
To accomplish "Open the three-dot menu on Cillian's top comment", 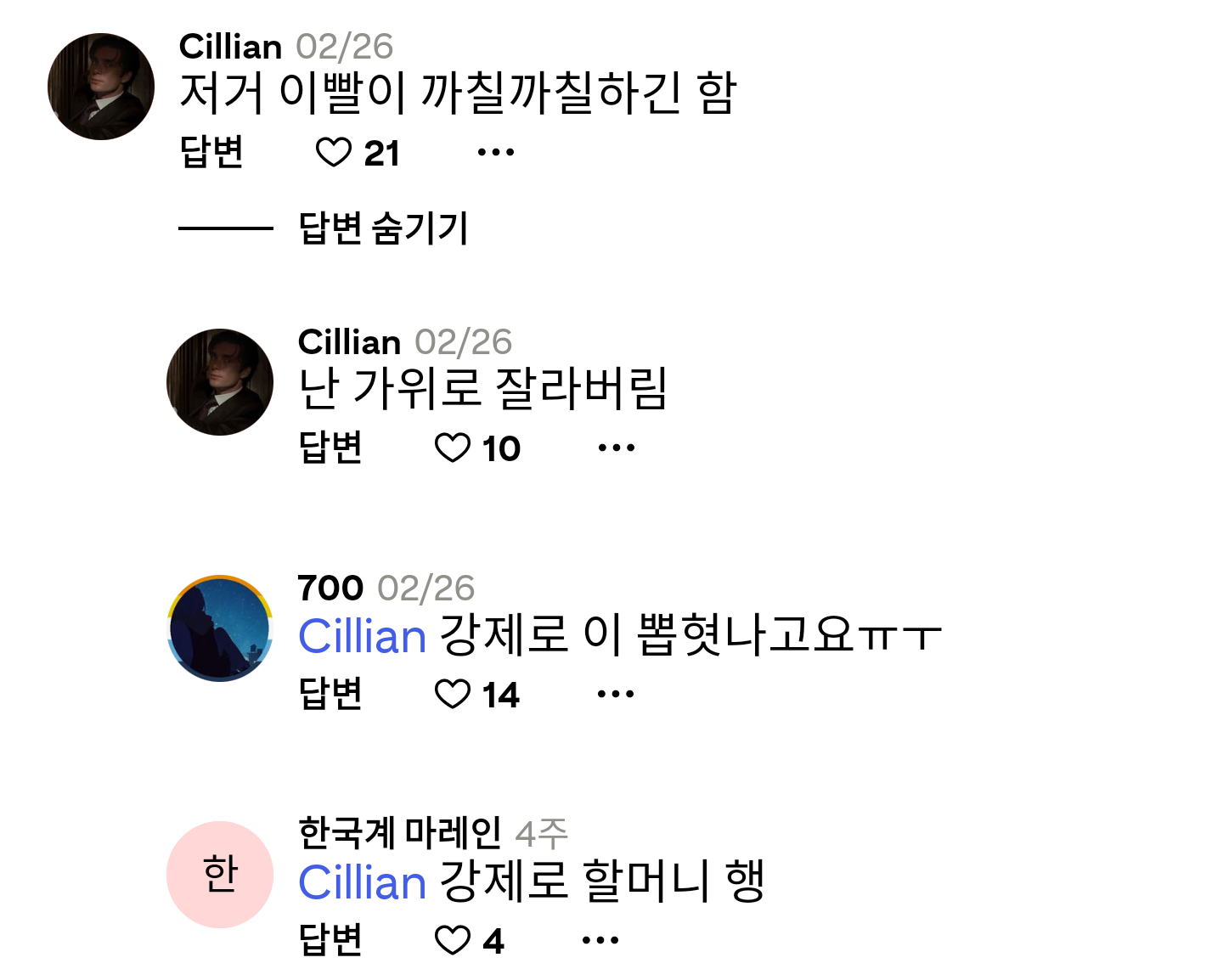I will (496, 153).
